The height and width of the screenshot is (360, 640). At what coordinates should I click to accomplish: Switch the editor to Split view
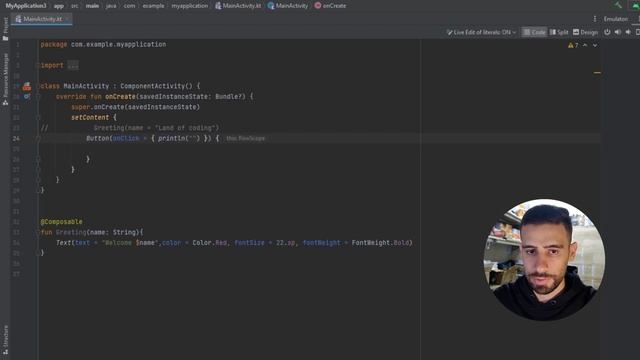559,32
